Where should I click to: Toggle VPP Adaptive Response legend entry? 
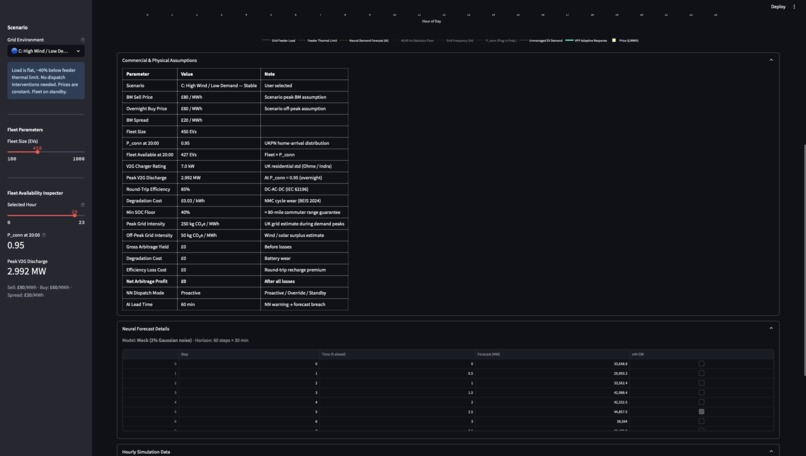coord(586,40)
